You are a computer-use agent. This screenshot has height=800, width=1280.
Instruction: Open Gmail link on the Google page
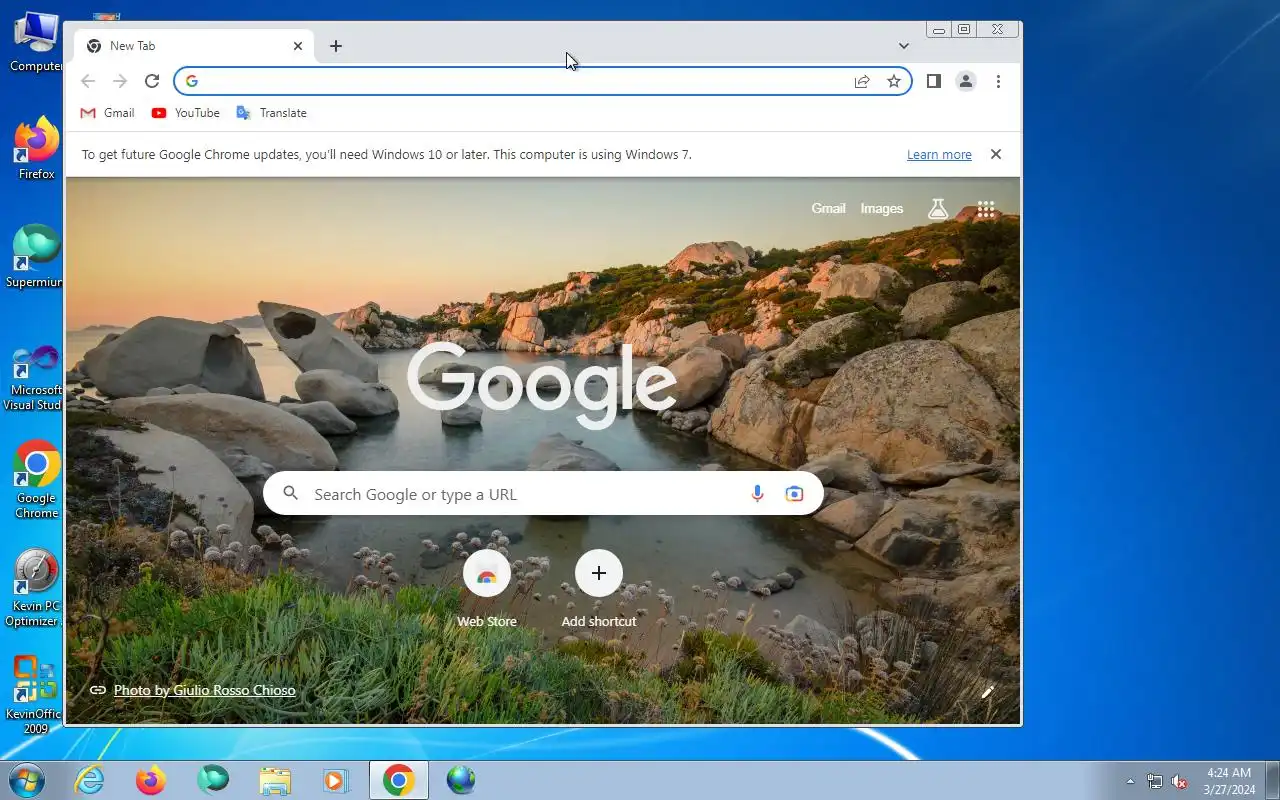[x=828, y=208]
